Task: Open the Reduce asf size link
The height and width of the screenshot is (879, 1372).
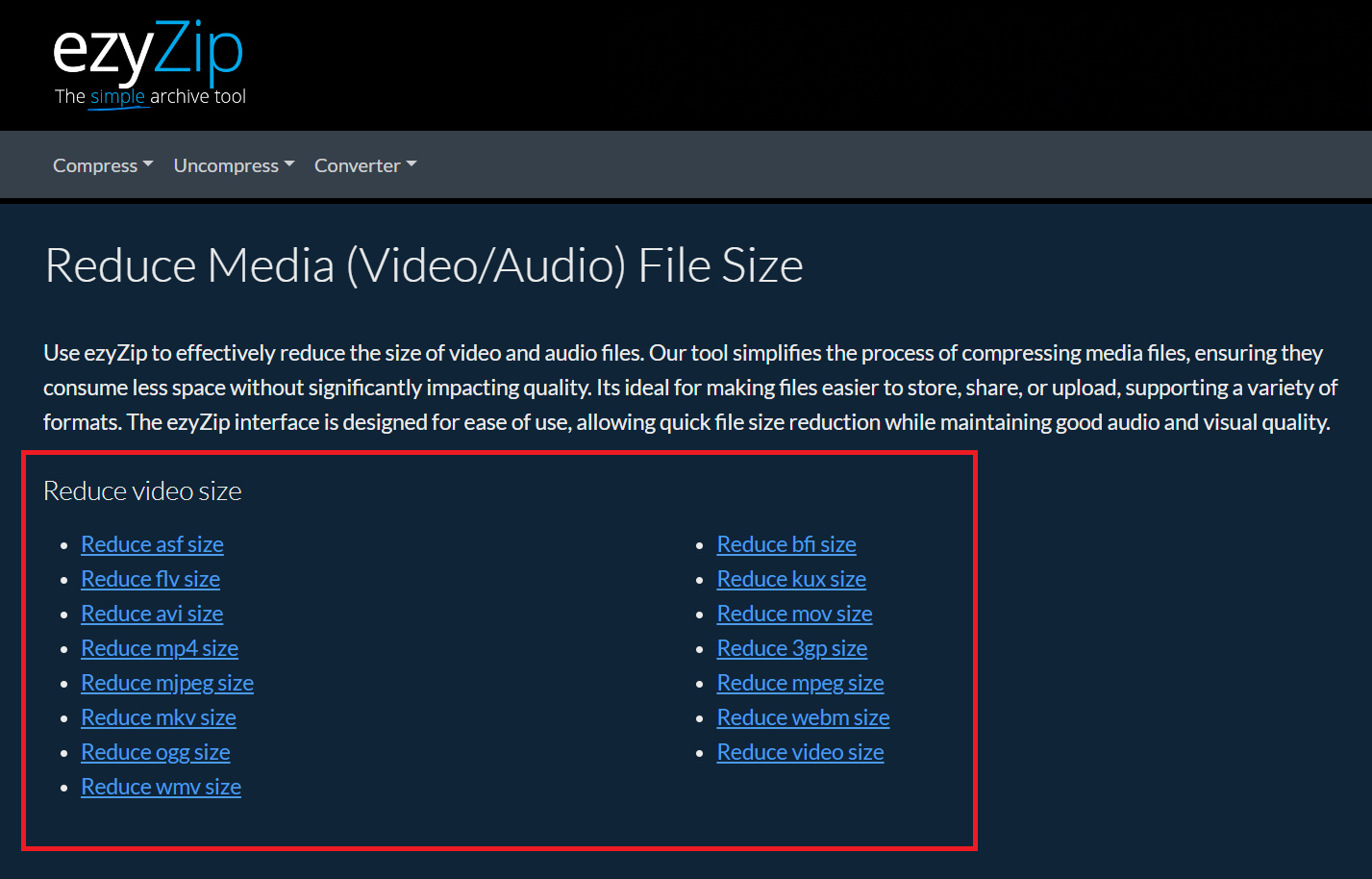Action: pos(151,543)
